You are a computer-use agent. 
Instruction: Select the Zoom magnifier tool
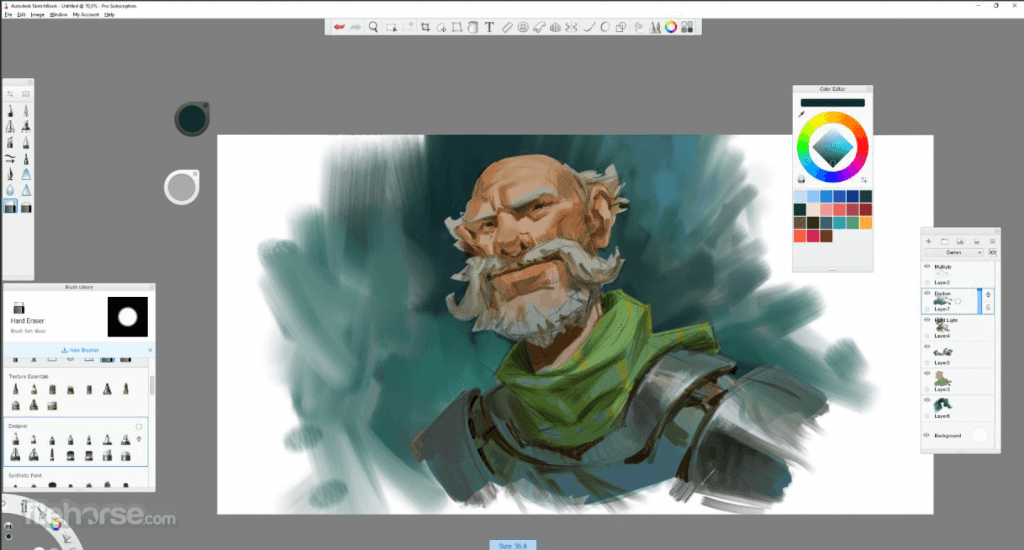click(373, 27)
